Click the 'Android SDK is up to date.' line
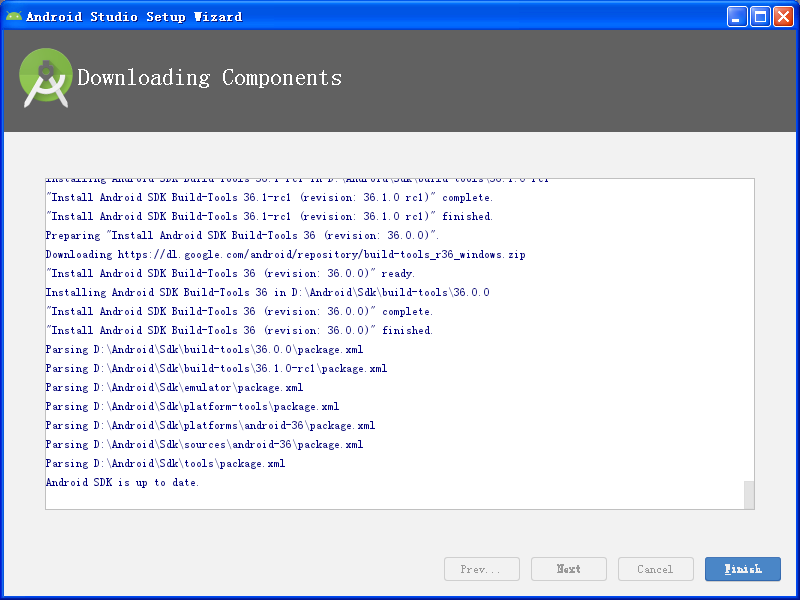The image size is (800, 600). (122, 482)
